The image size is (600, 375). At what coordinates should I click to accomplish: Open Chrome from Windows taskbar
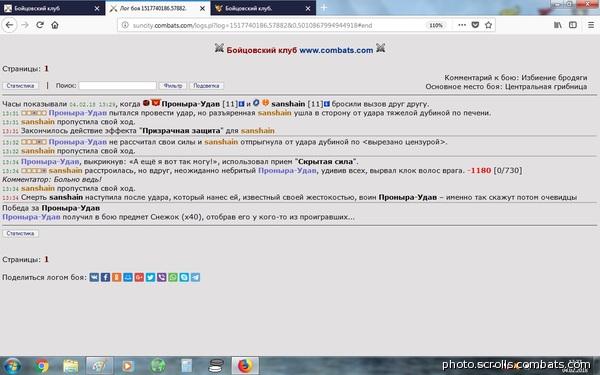point(42,366)
